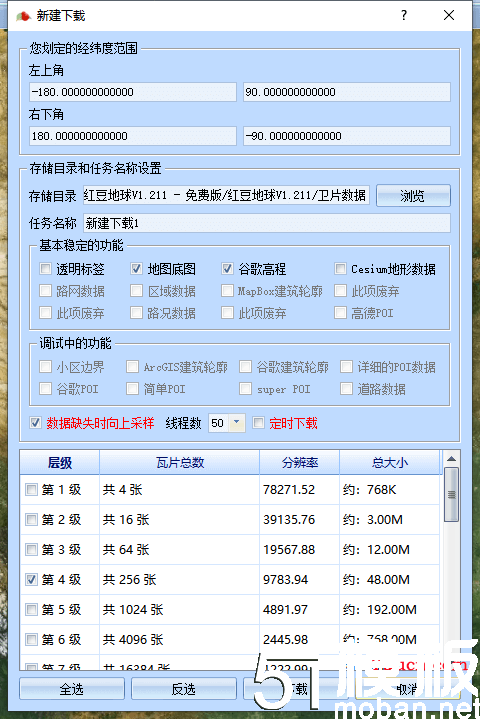
Task: Uncheck the 谷歌高程 option
Action: (227, 268)
